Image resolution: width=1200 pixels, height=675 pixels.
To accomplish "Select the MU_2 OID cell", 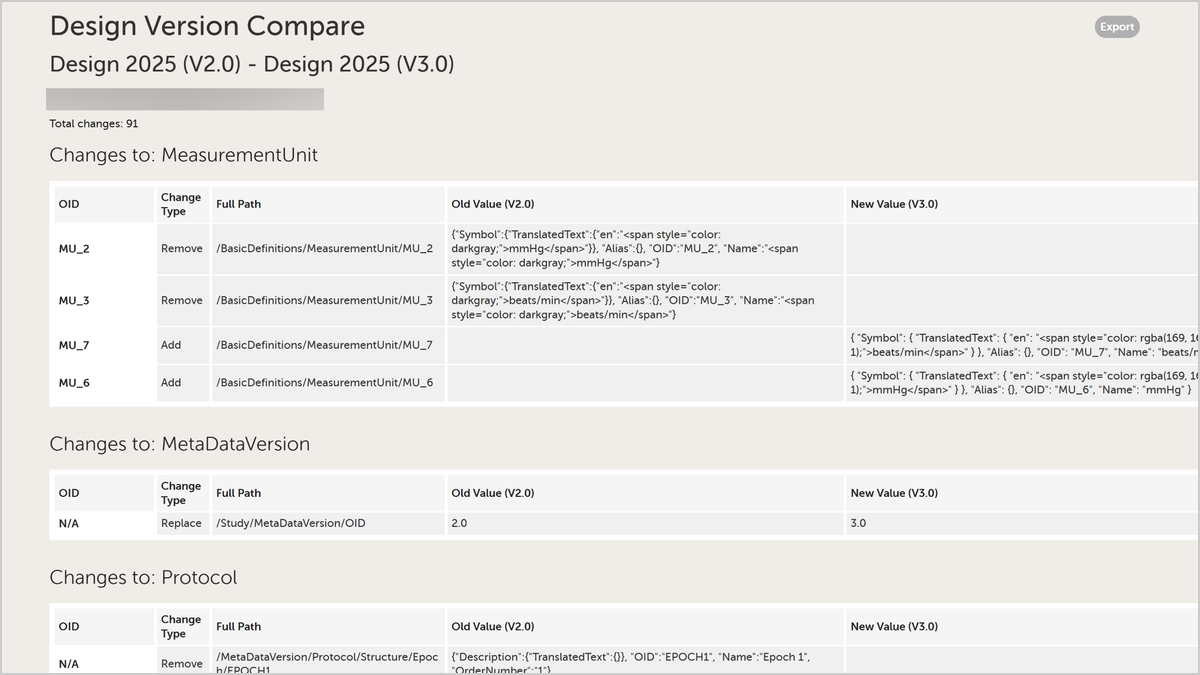I will coord(103,249).
